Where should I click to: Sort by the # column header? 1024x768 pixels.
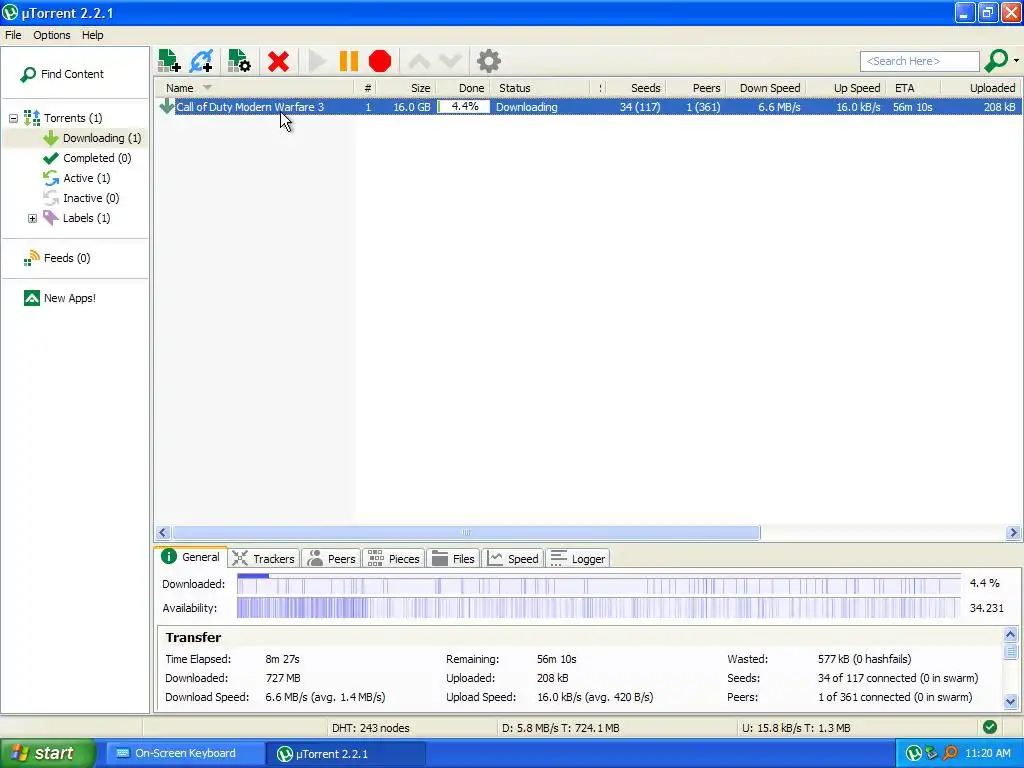pos(367,88)
